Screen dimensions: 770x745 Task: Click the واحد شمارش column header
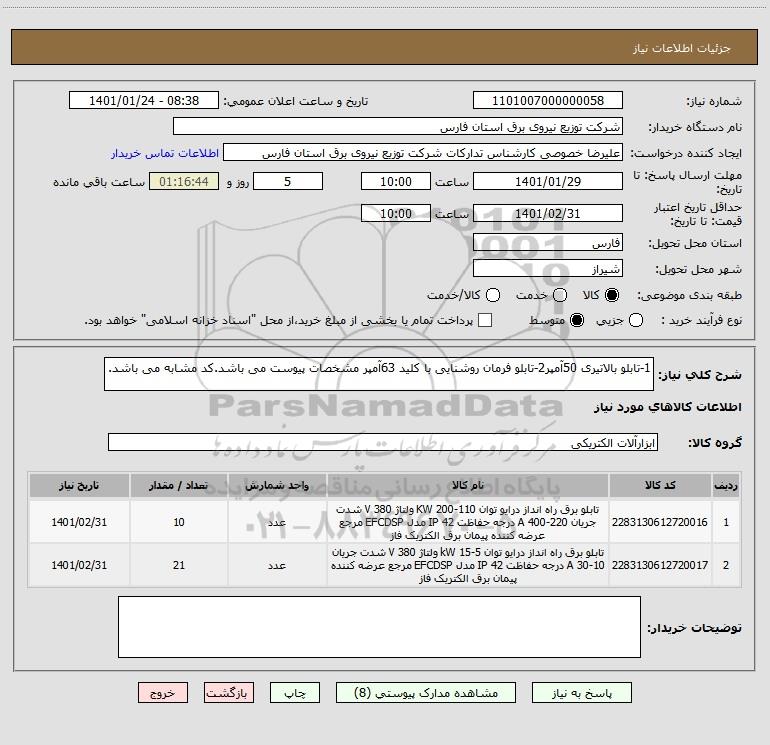click(x=277, y=485)
